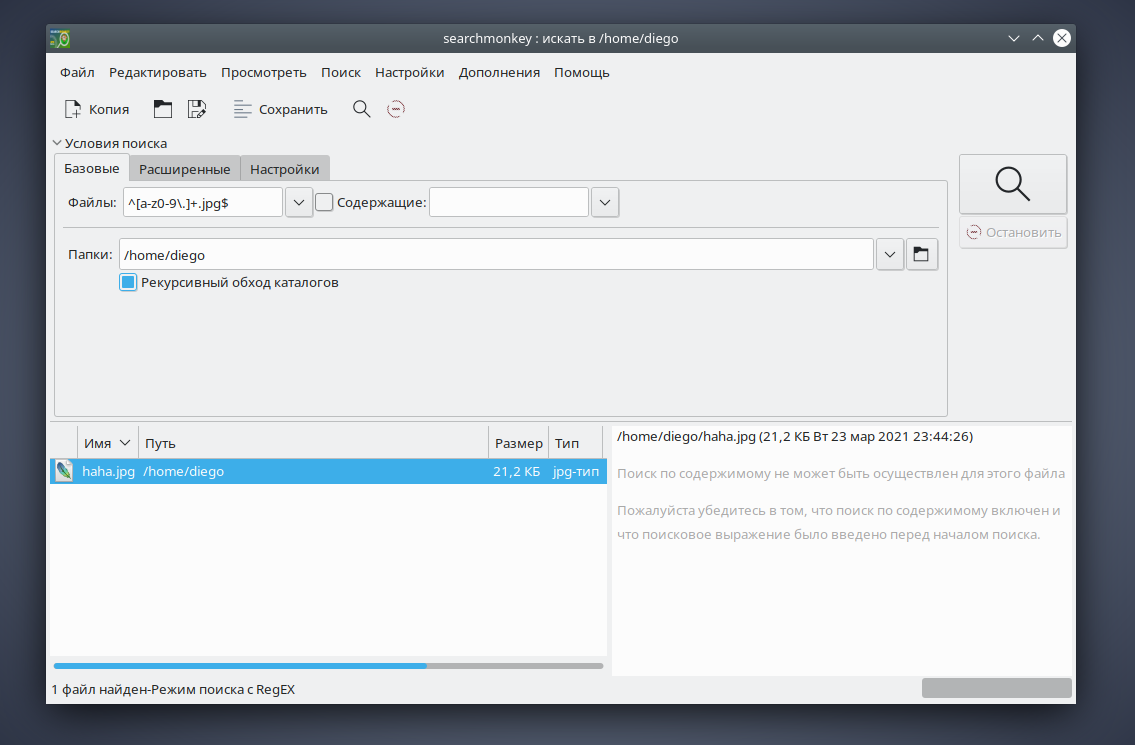Click the folder browse icon beside Папки
The height and width of the screenshot is (745, 1135).
921,255
